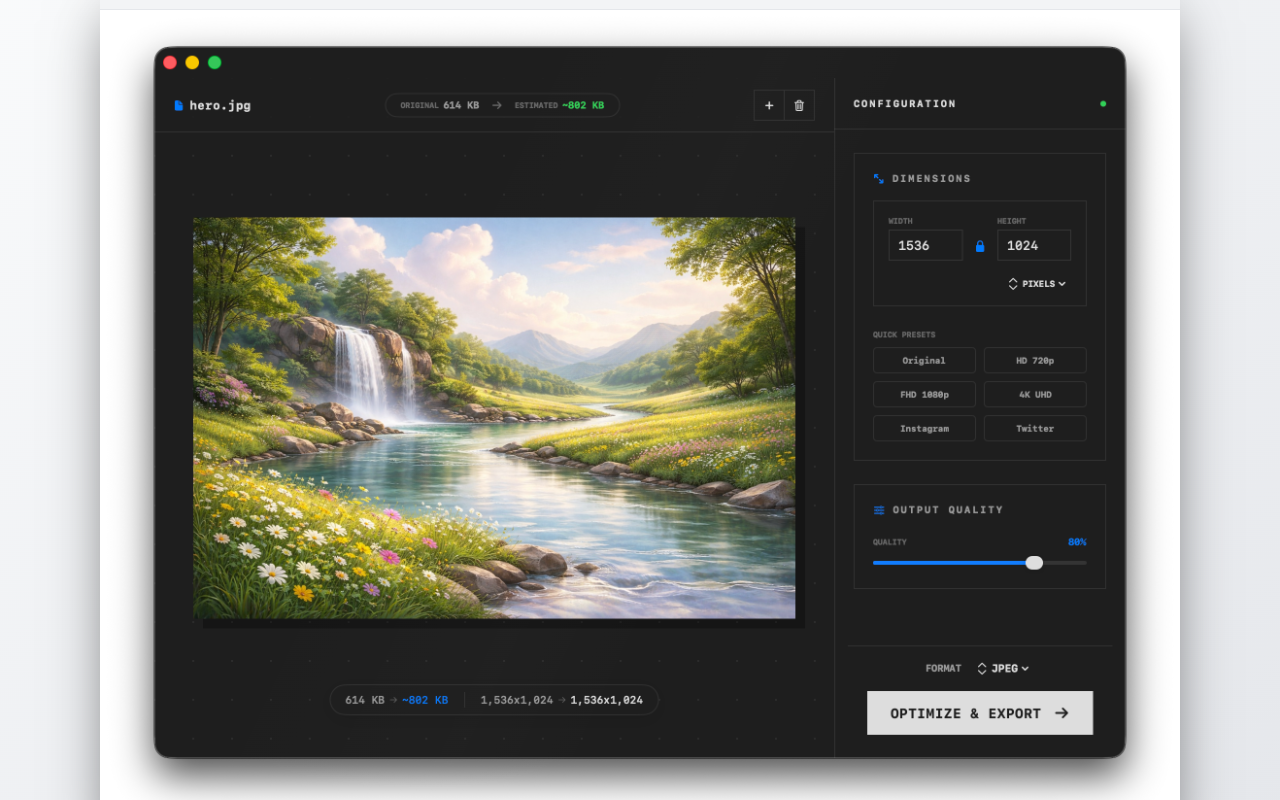Click the landscape image preview

coord(494,418)
